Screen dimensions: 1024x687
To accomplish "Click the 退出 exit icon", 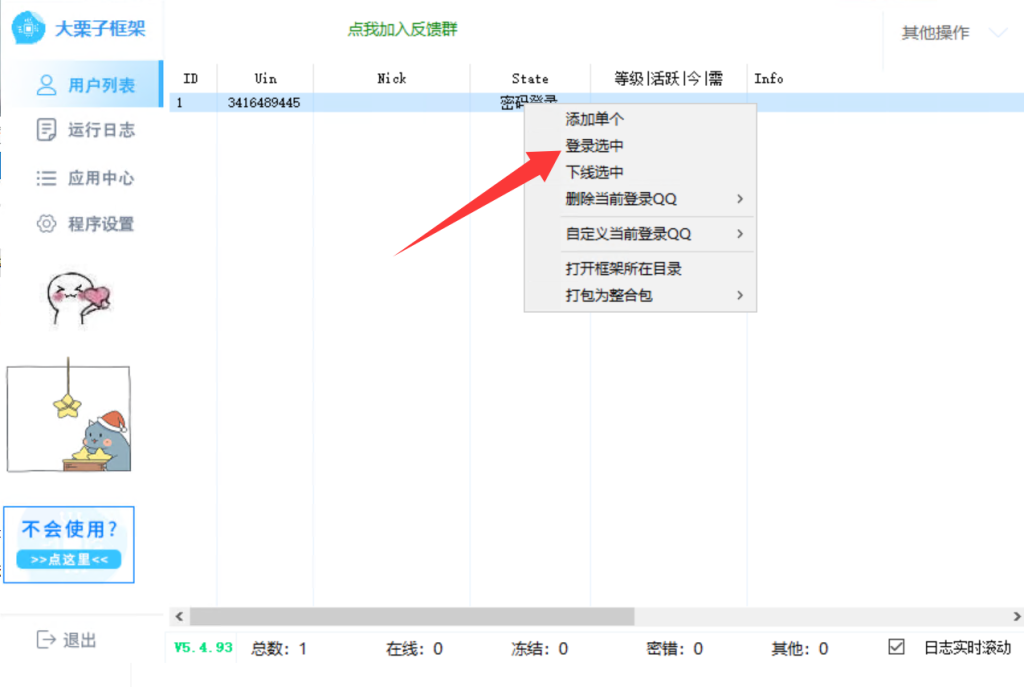I will point(46,640).
